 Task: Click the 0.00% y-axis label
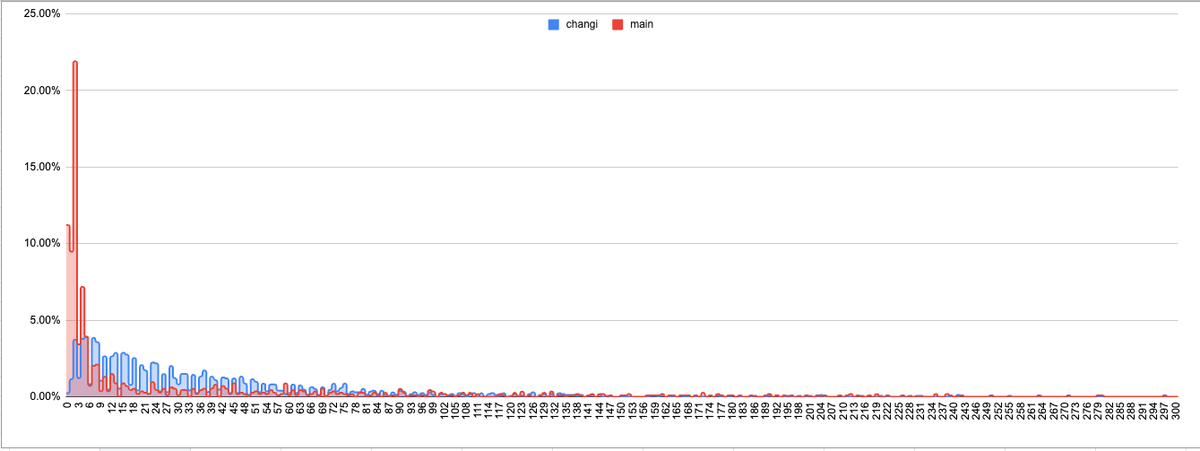[x=44, y=396]
